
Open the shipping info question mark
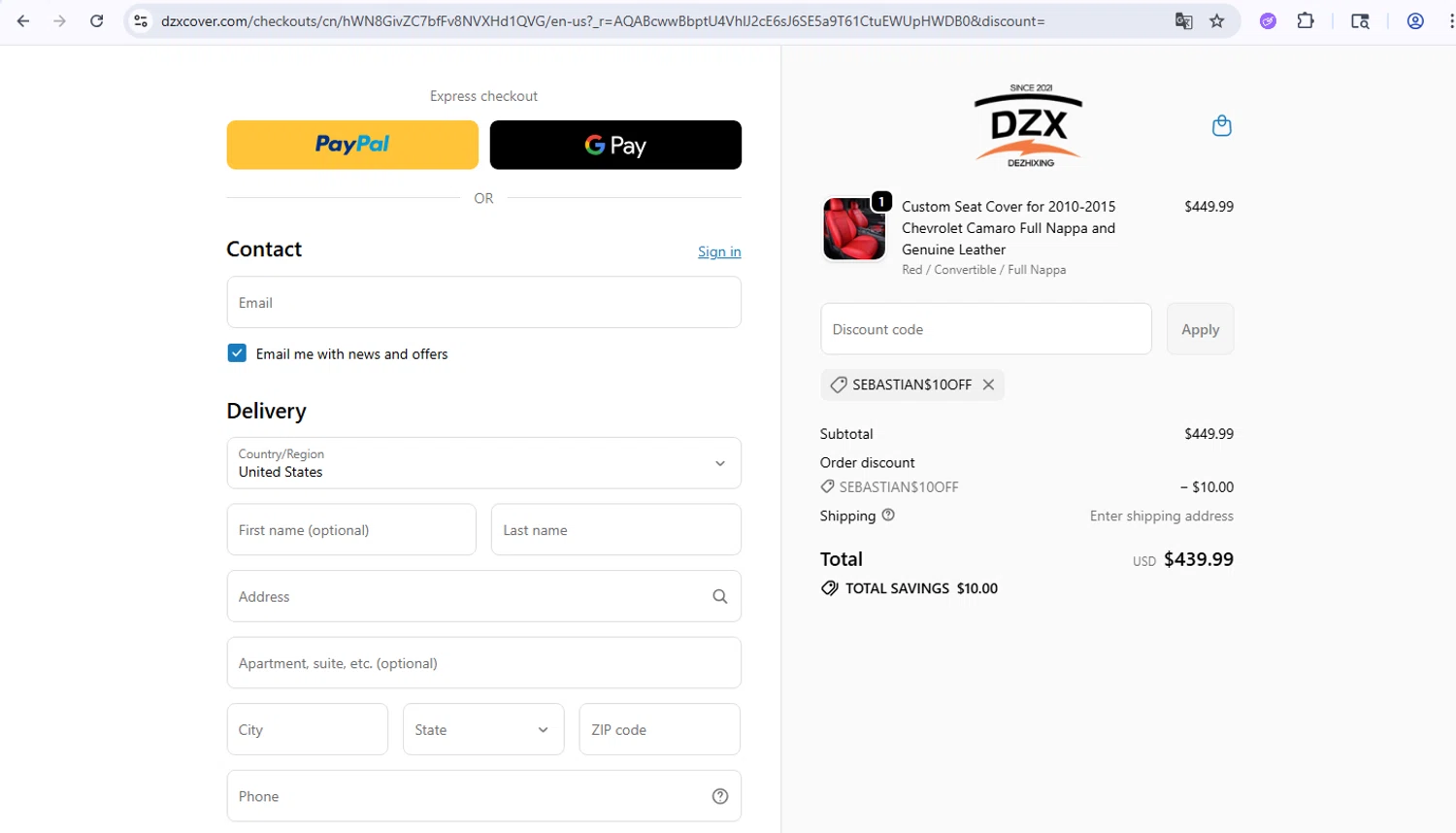point(888,515)
